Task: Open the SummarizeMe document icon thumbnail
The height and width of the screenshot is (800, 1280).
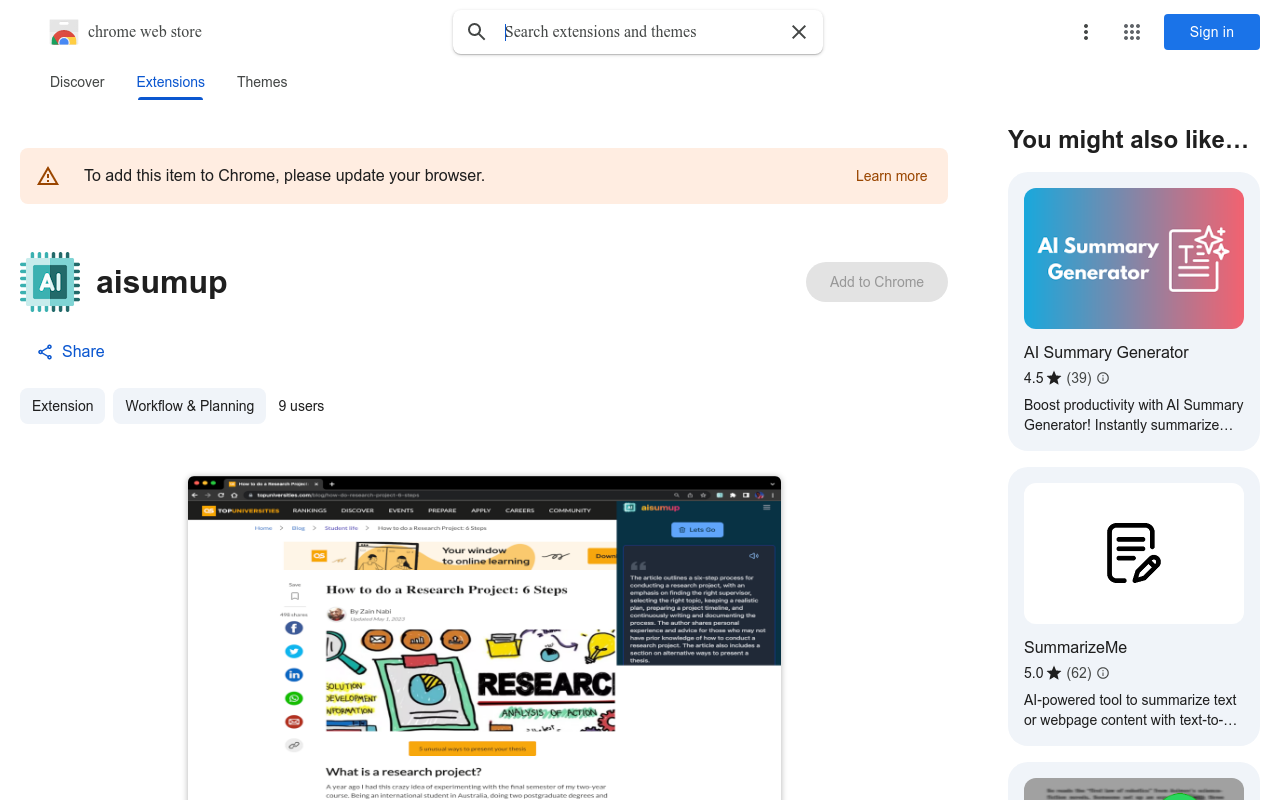Action: [1134, 553]
